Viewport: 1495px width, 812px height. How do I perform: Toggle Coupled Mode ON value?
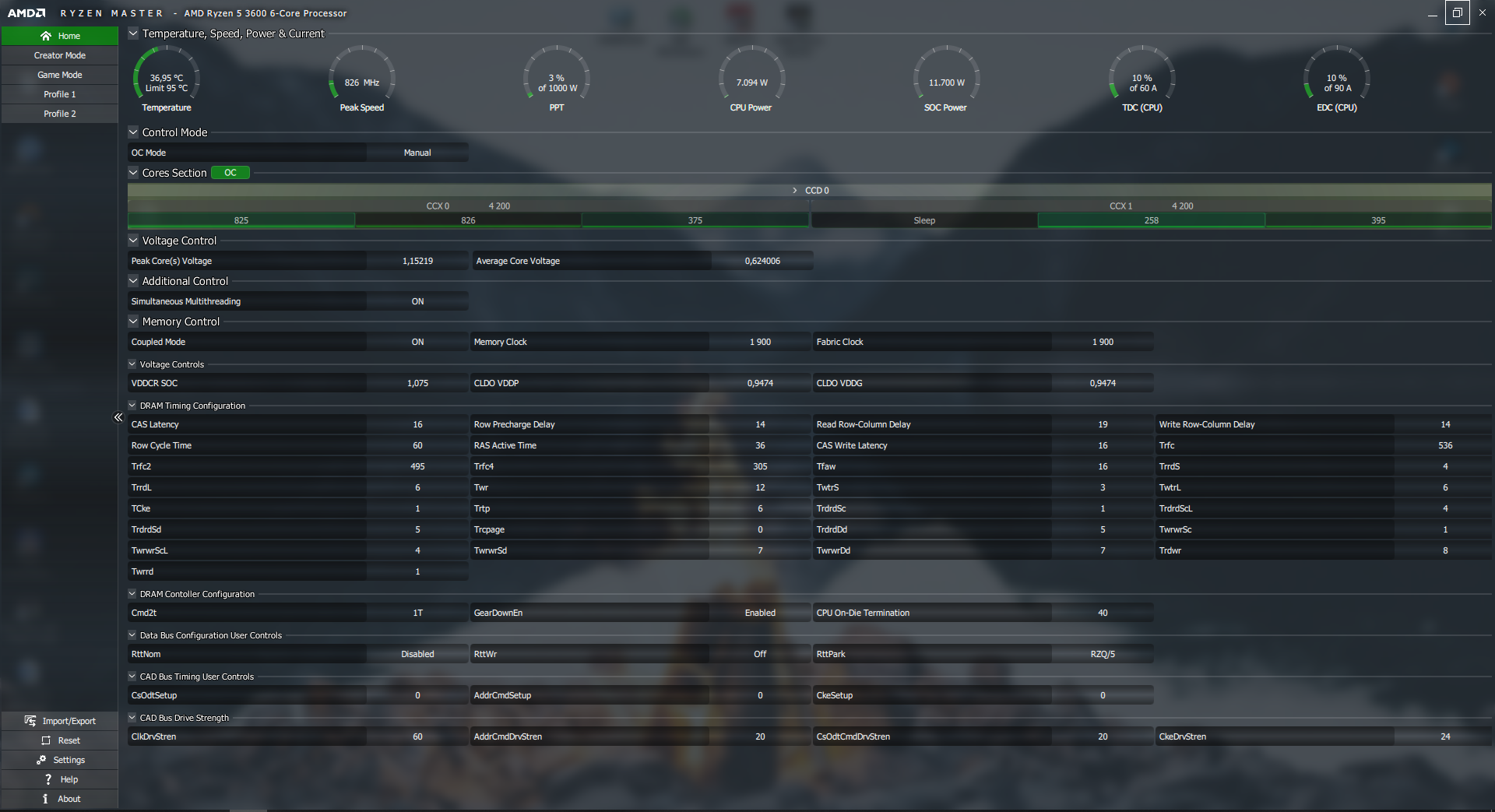click(417, 342)
